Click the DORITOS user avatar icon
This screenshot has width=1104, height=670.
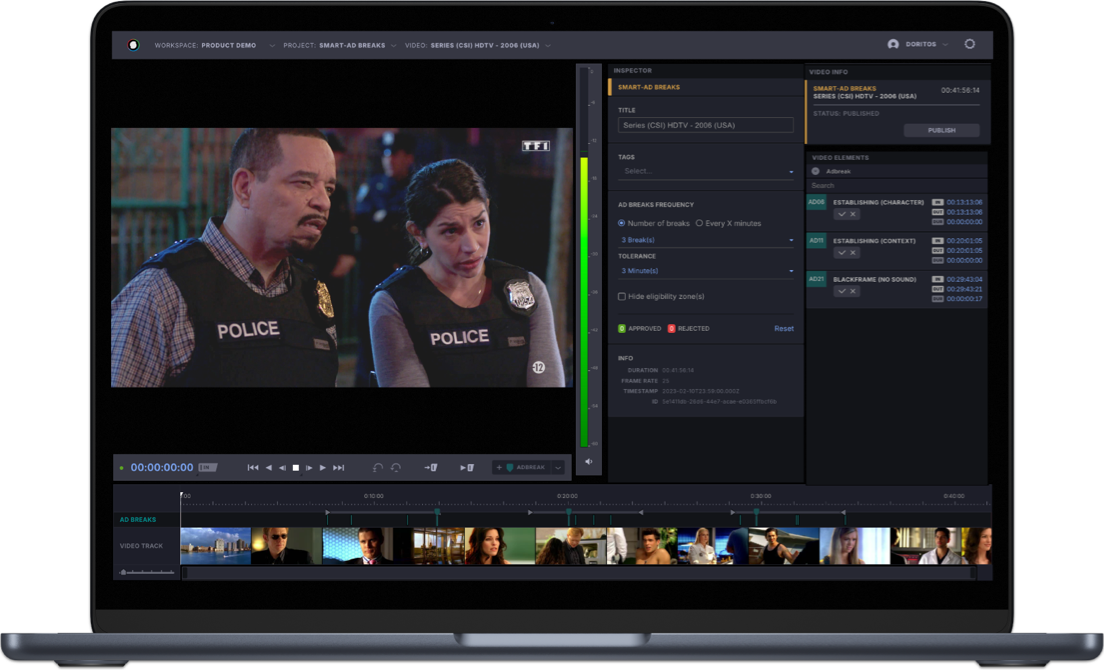[893, 44]
